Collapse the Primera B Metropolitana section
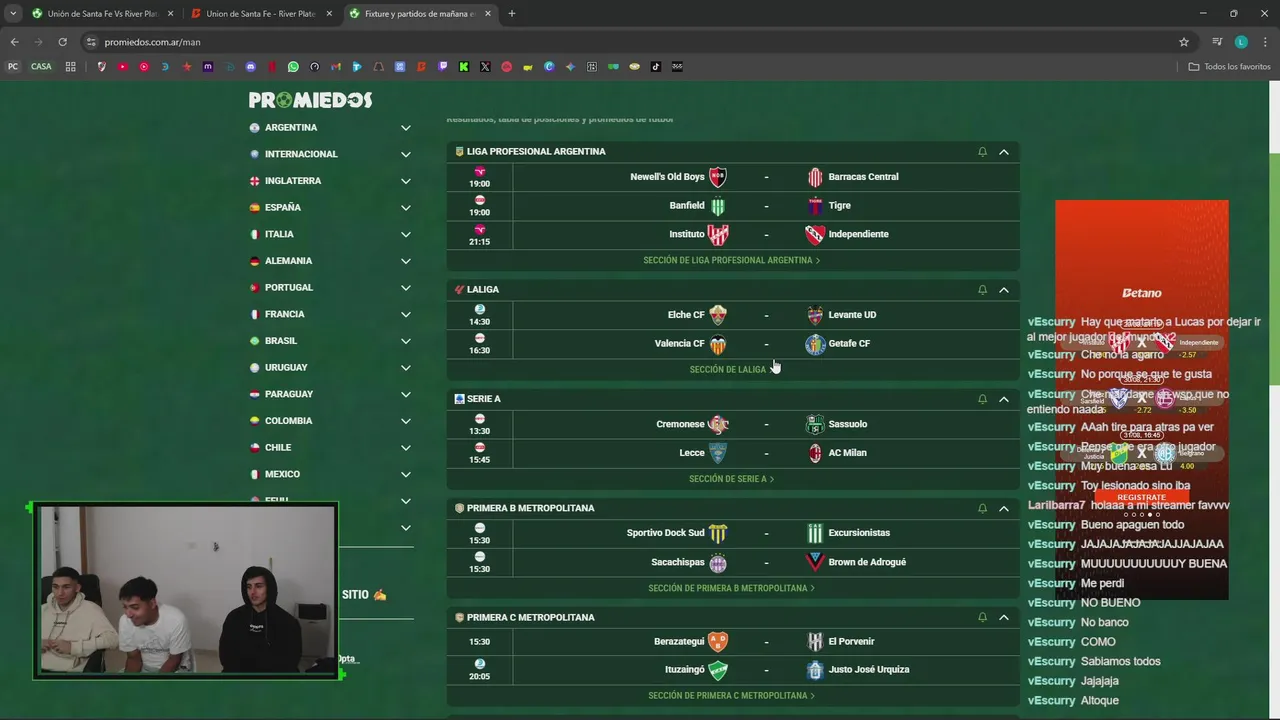Viewport: 1280px width, 720px height. tap(1004, 508)
